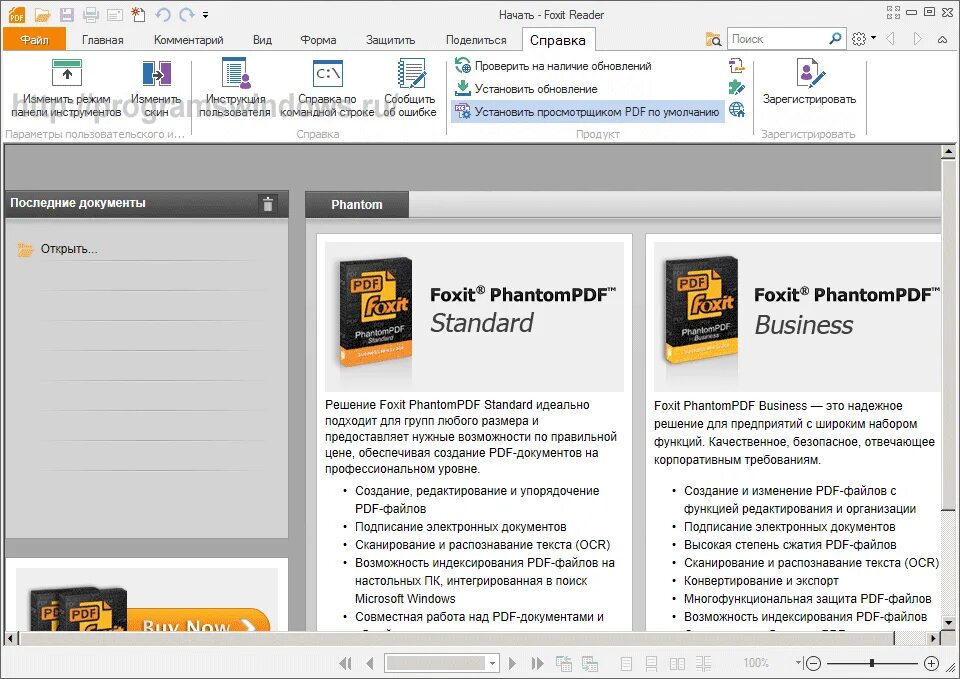This screenshot has width=960, height=679.
Task: Click the globe with home icon
Action: click(x=737, y=110)
